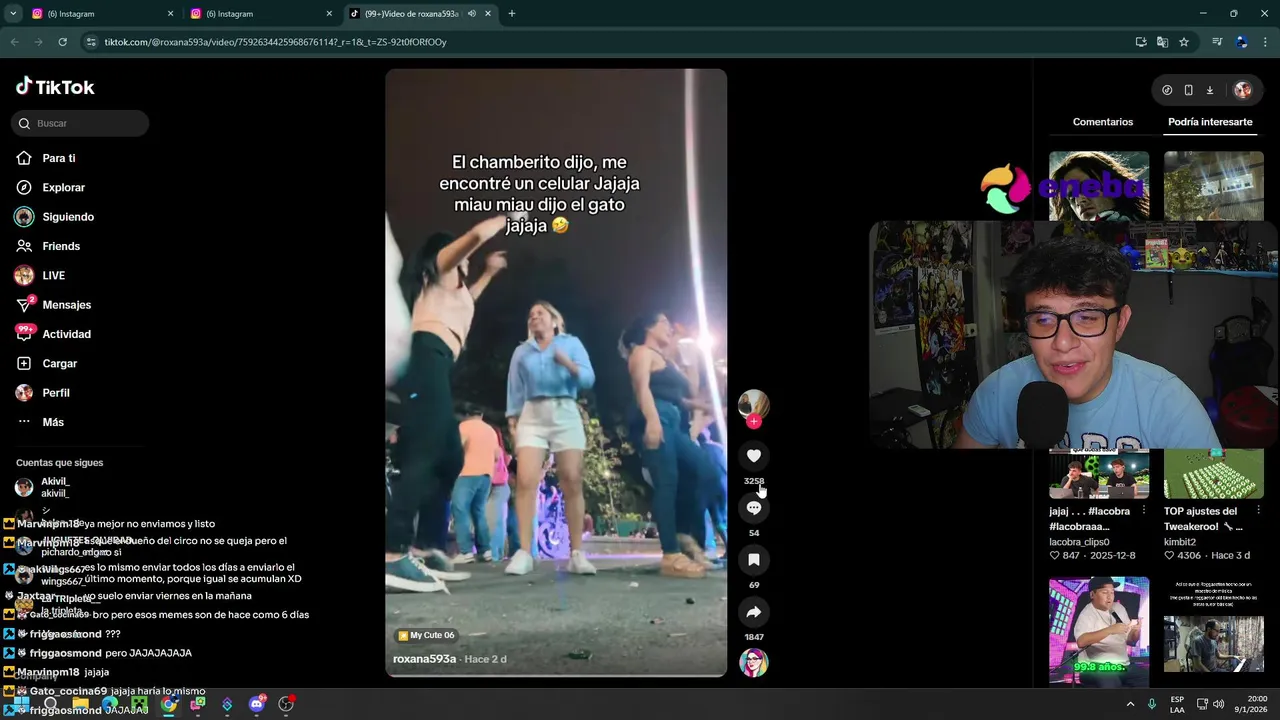Click the download app icon in the top pill
Image resolution: width=1280 pixels, height=720 pixels.
click(x=1210, y=90)
